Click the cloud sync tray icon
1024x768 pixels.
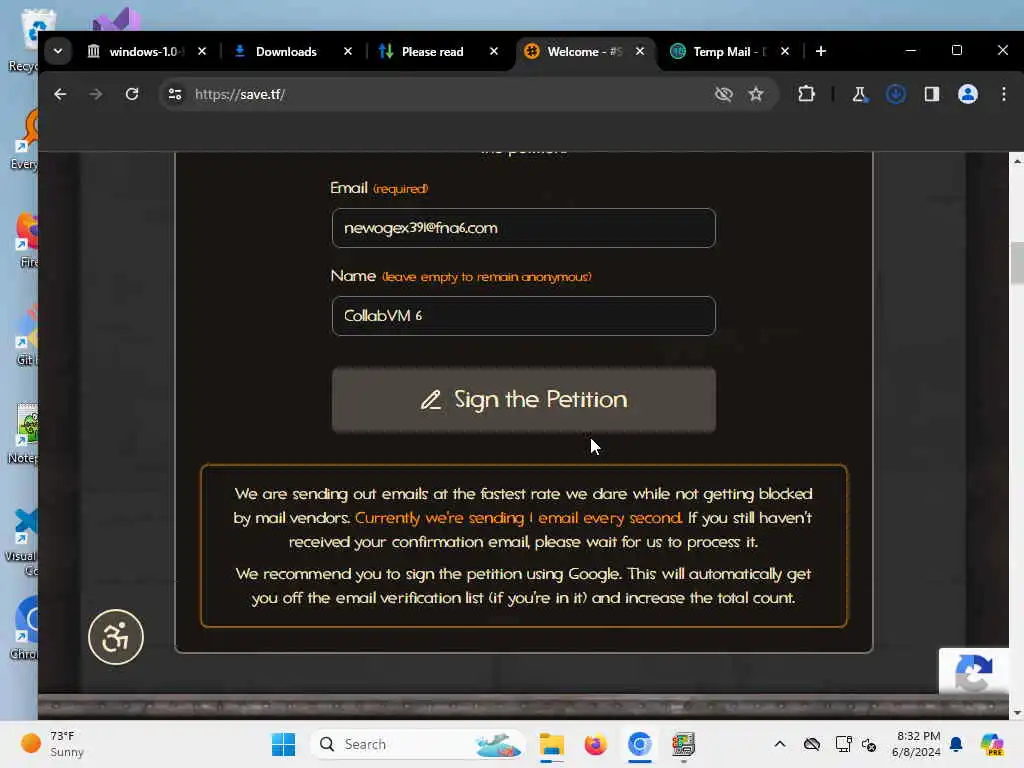(812, 744)
